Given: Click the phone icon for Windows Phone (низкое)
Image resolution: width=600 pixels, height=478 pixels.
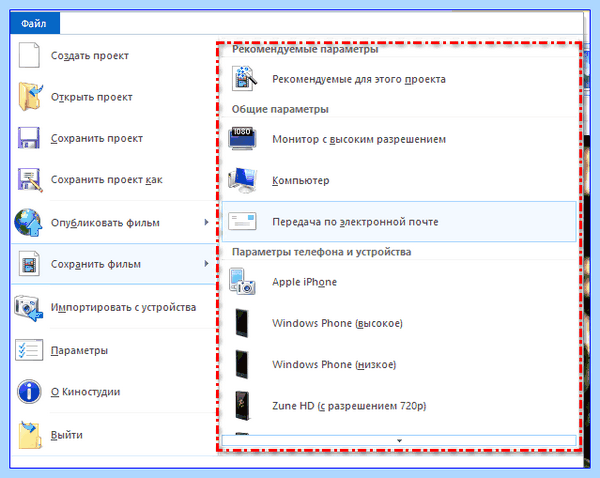Looking at the screenshot, I should coord(242,364).
